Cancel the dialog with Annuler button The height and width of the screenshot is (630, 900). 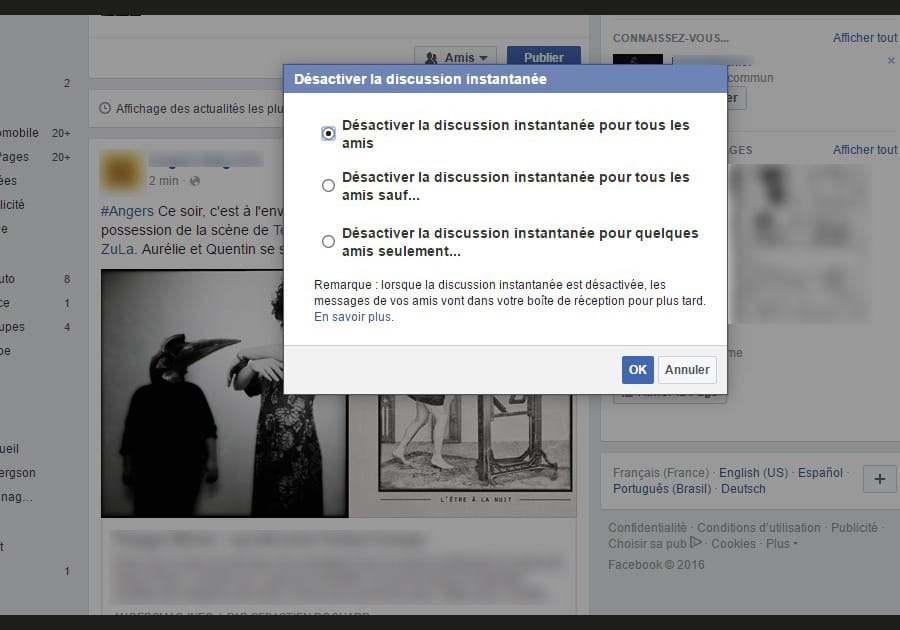(687, 369)
